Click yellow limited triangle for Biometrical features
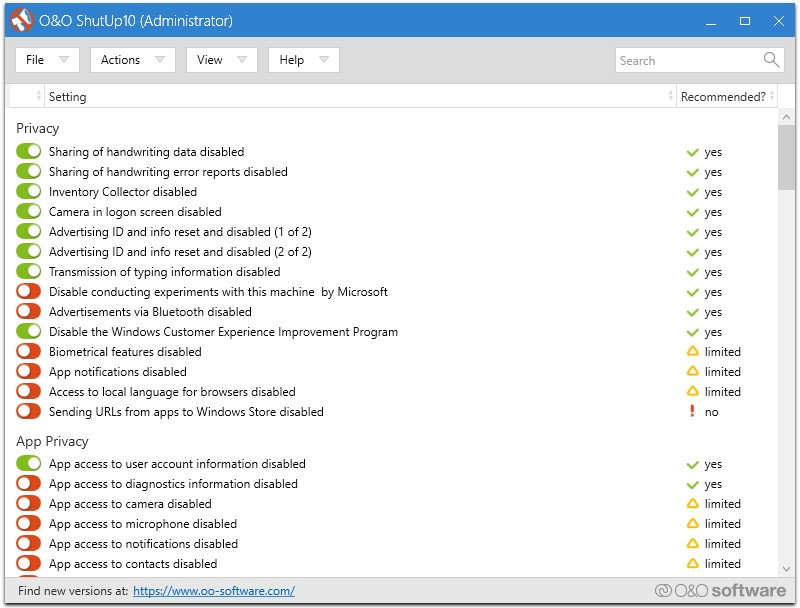800x608 pixels. tap(692, 352)
